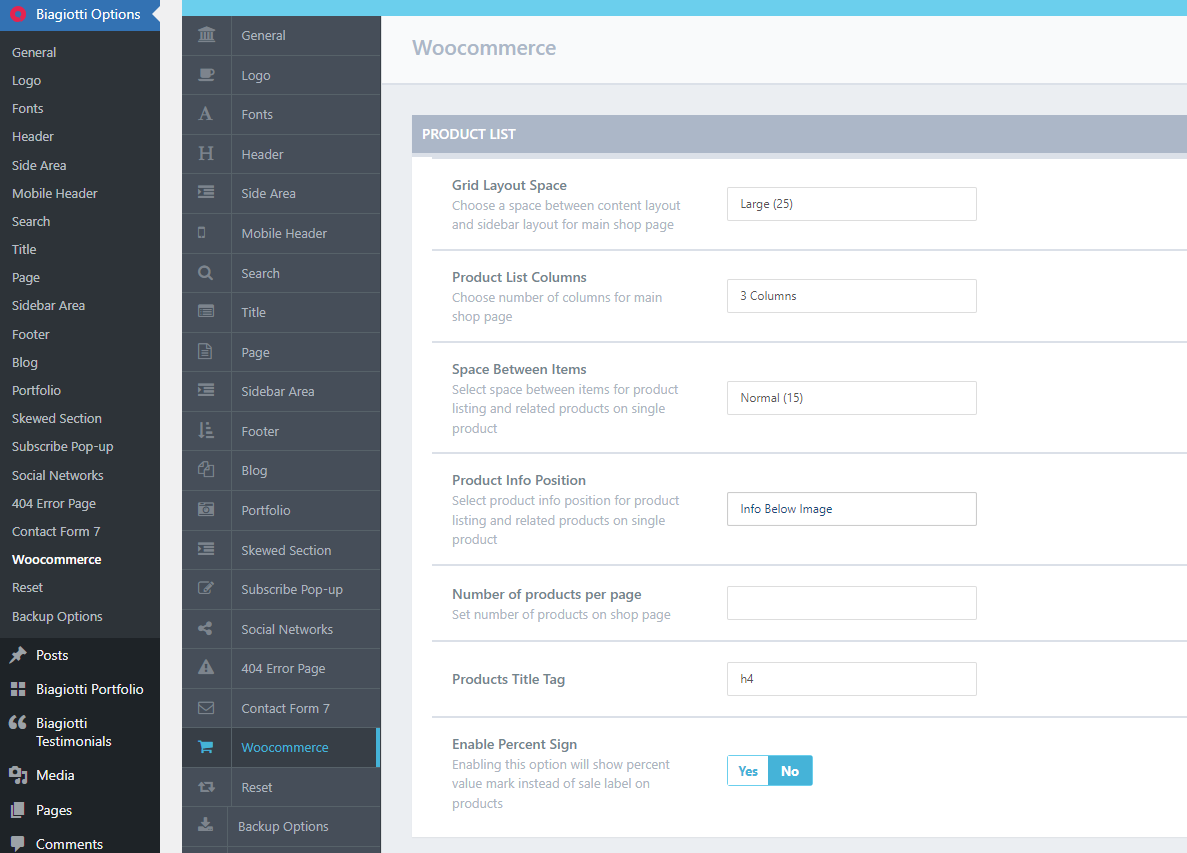Click the grid icon next to Biagiotti Portfolio
Screen dimensions: 1187x853
coord(18,689)
